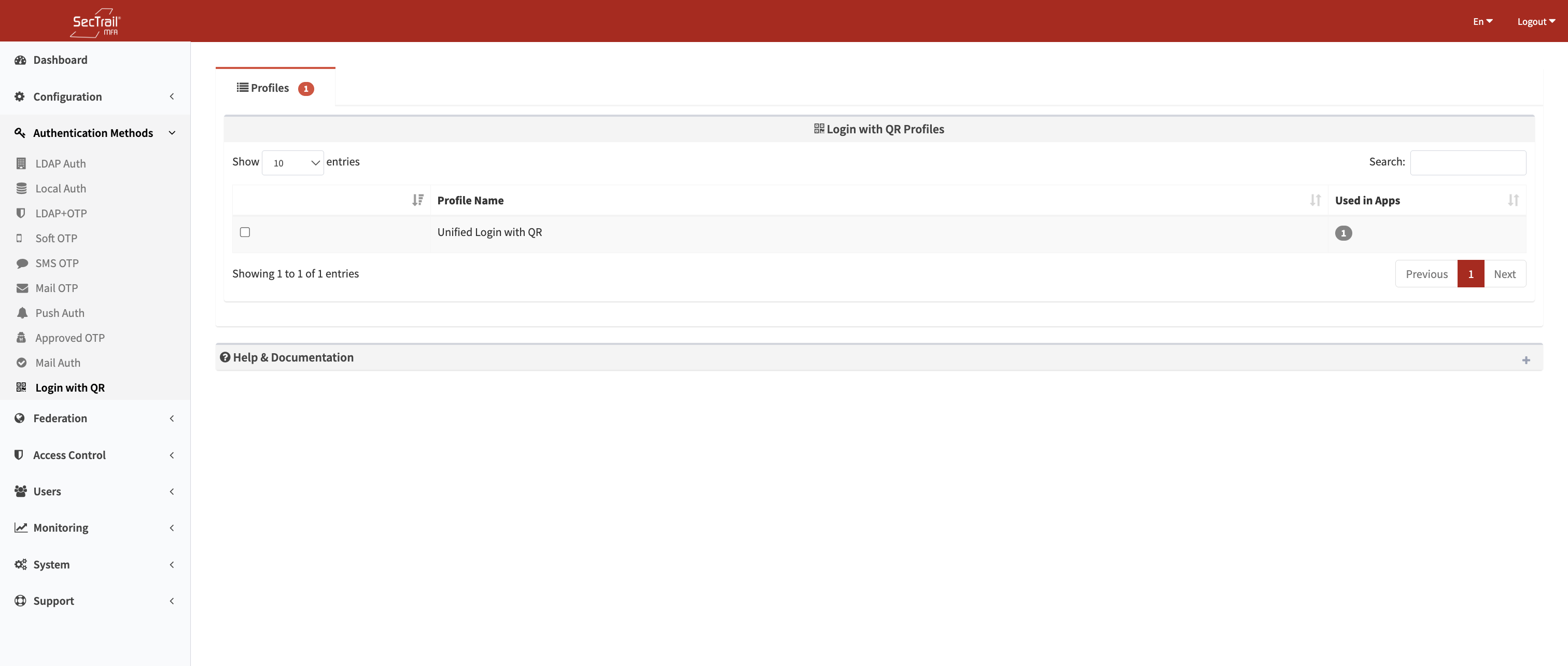1568x666 pixels.
Task: Click the Login with QR sidebar icon
Action: tap(21, 387)
